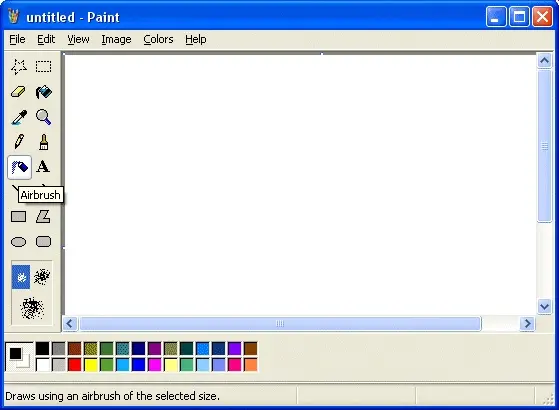Image resolution: width=559 pixels, height=410 pixels.
Task: Select the hot pink color swatch
Action: click(235, 364)
